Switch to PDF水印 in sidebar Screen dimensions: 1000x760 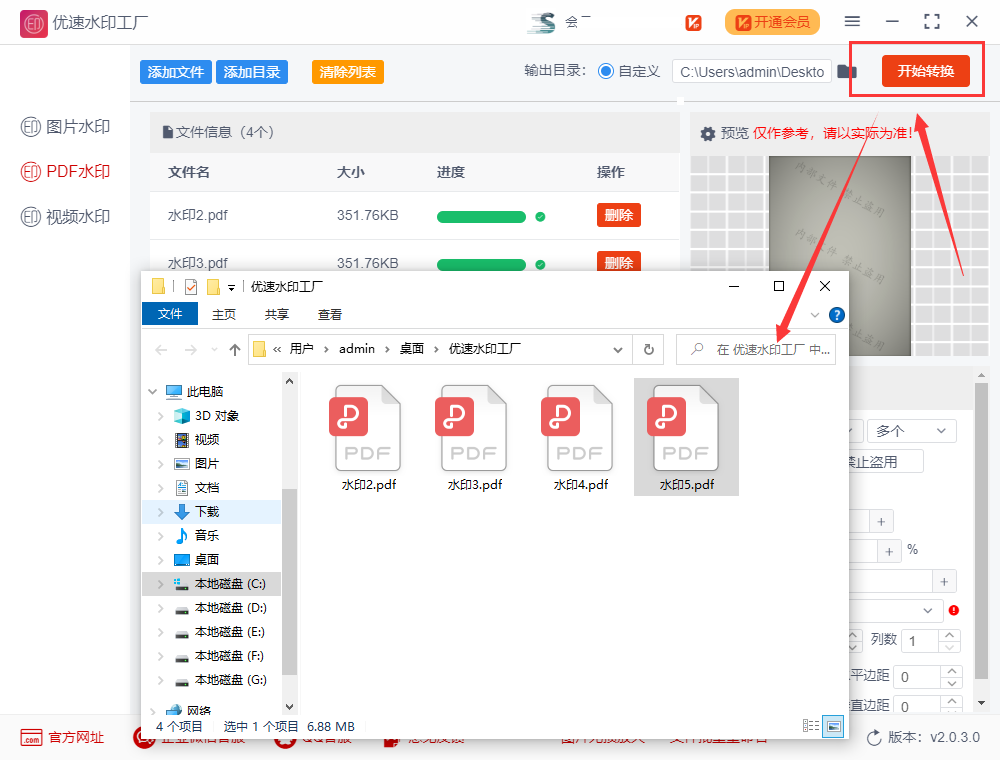65,172
